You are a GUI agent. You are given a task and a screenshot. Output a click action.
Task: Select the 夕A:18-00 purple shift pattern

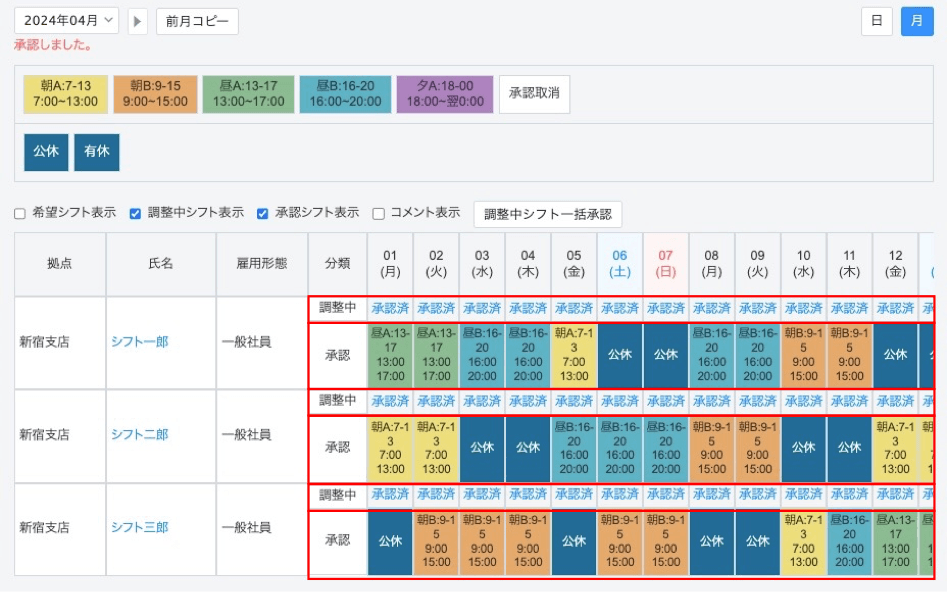click(444, 94)
